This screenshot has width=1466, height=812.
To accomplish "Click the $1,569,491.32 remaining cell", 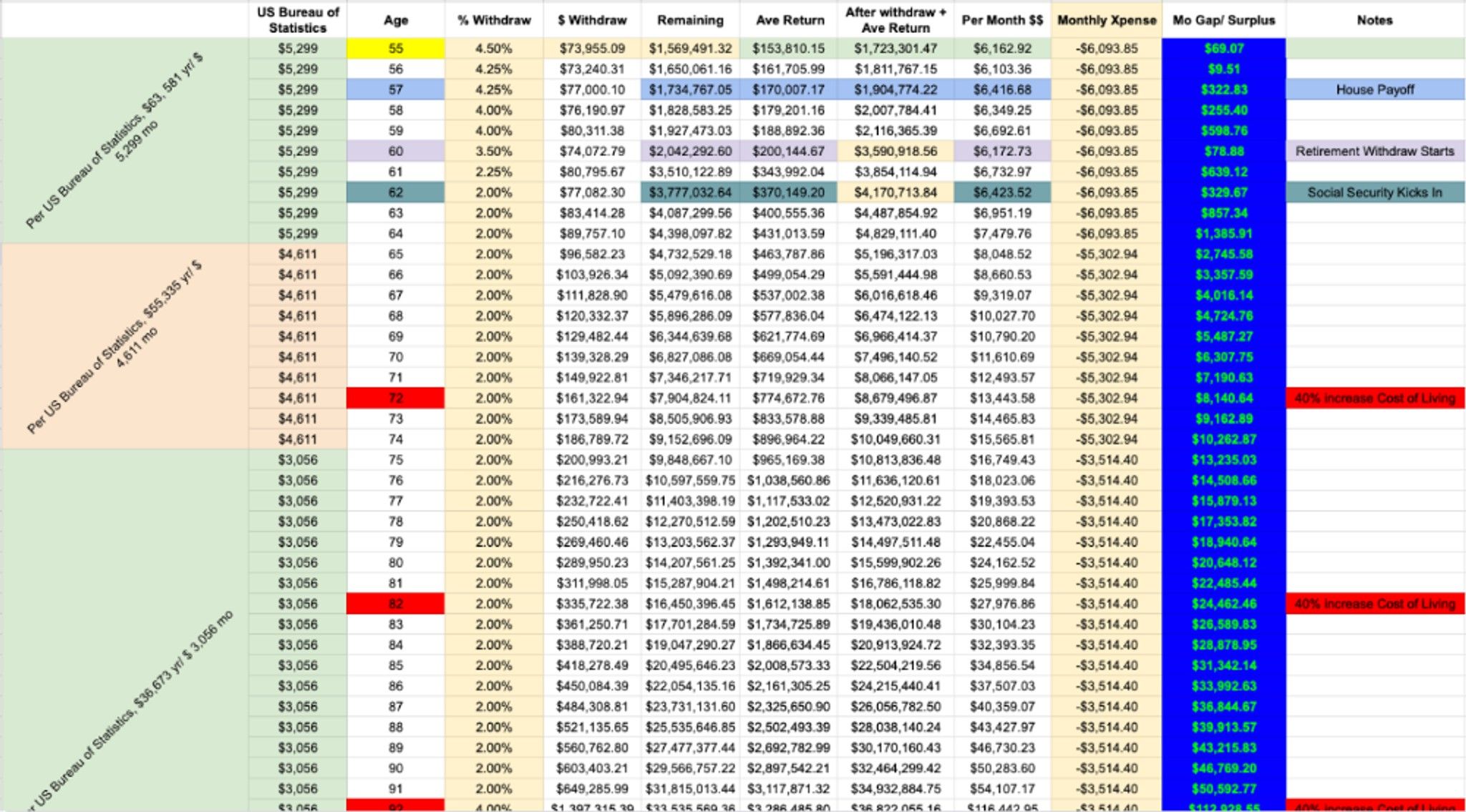I will pos(690,49).
